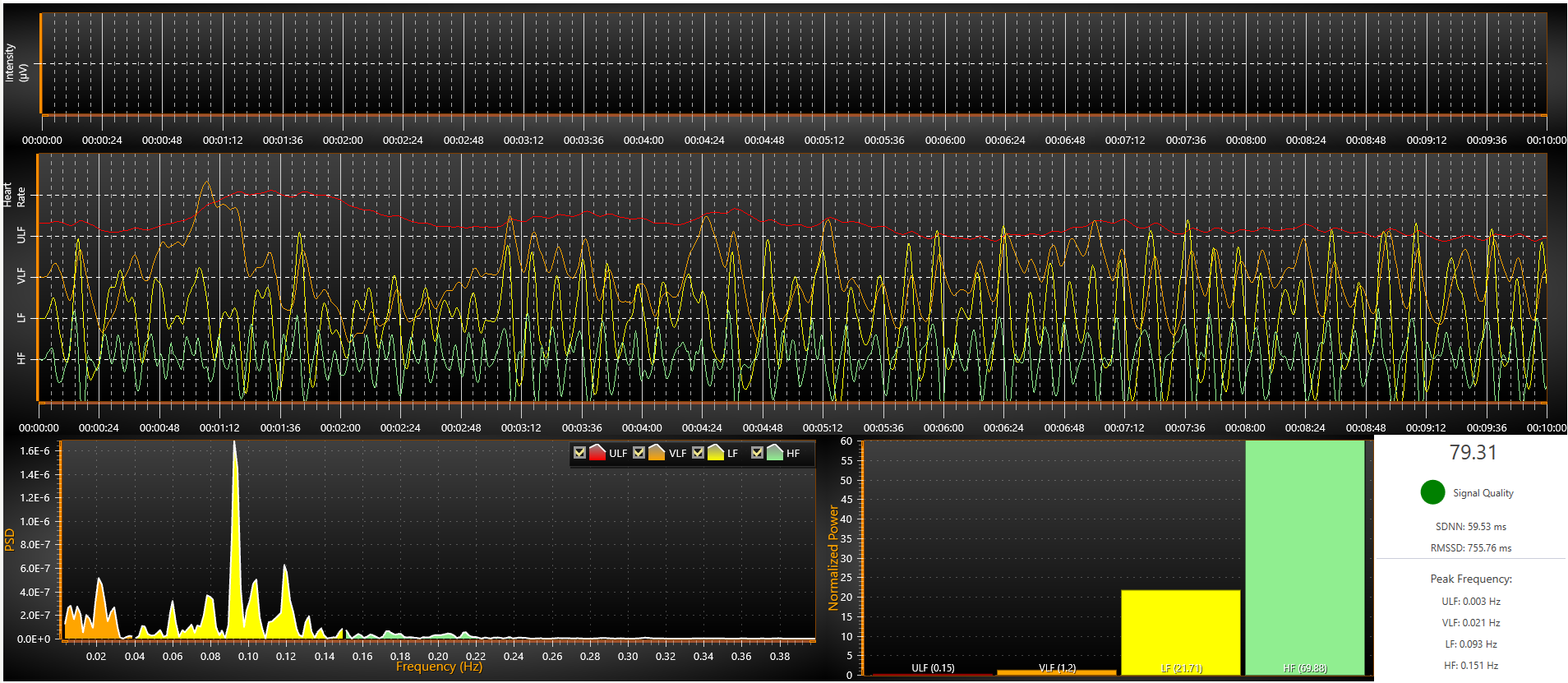Click the "60" normalized power axis tick
1568x683 pixels.
846,441
